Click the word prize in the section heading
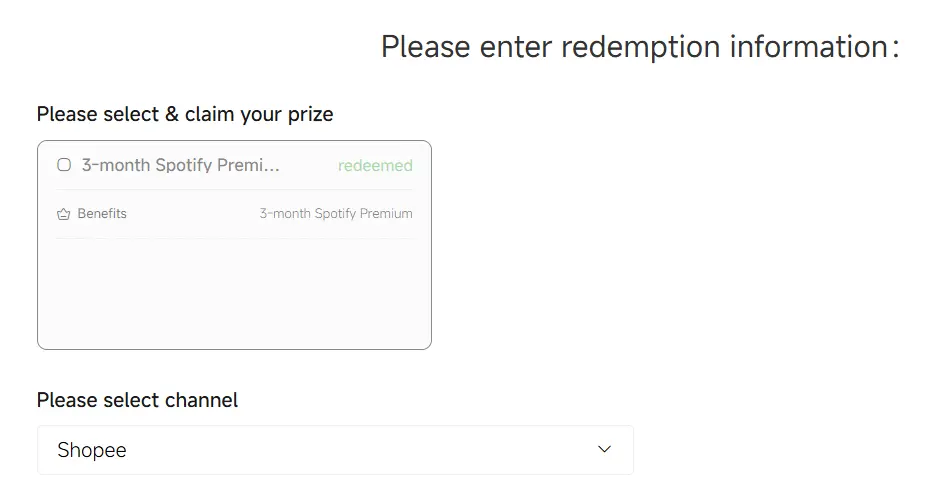The height and width of the screenshot is (488, 929). [310, 114]
